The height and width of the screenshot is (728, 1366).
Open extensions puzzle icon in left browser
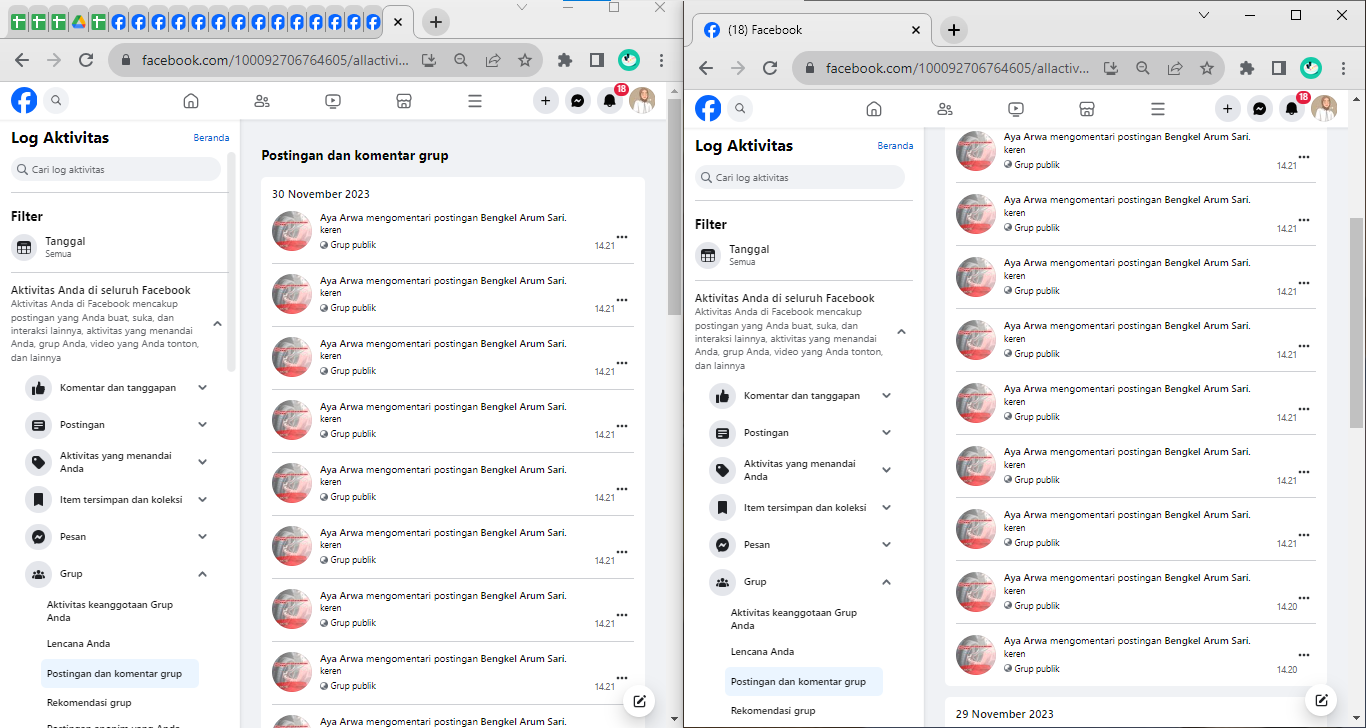pos(564,60)
